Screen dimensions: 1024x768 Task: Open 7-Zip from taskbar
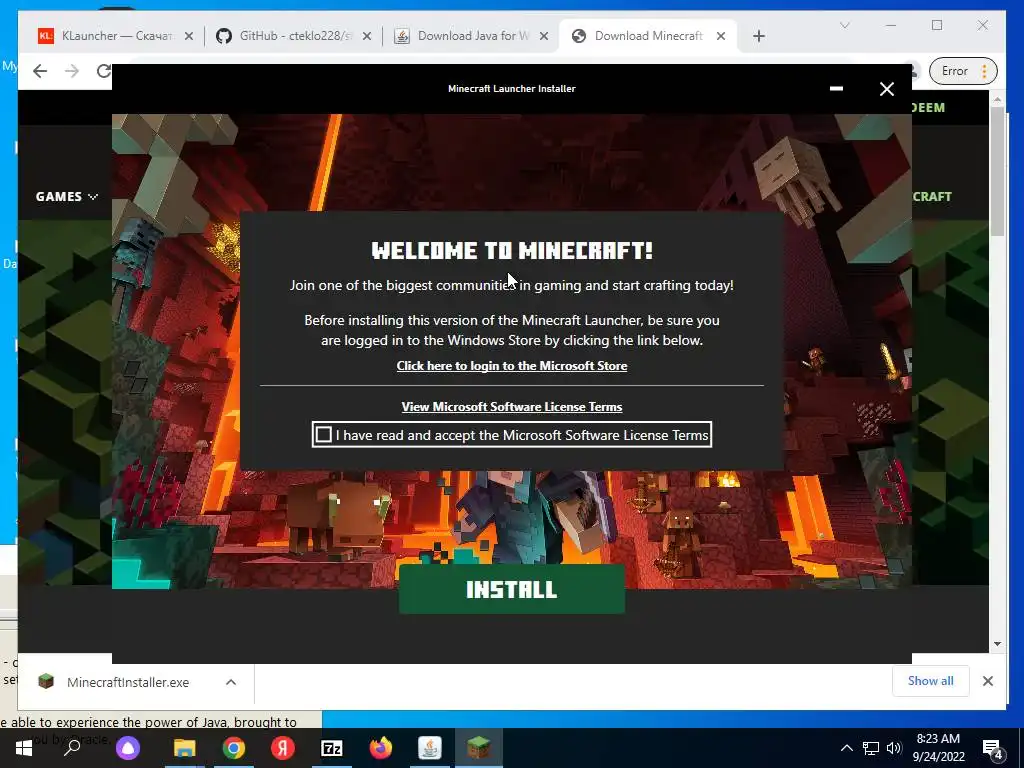click(x=332, y=748)
